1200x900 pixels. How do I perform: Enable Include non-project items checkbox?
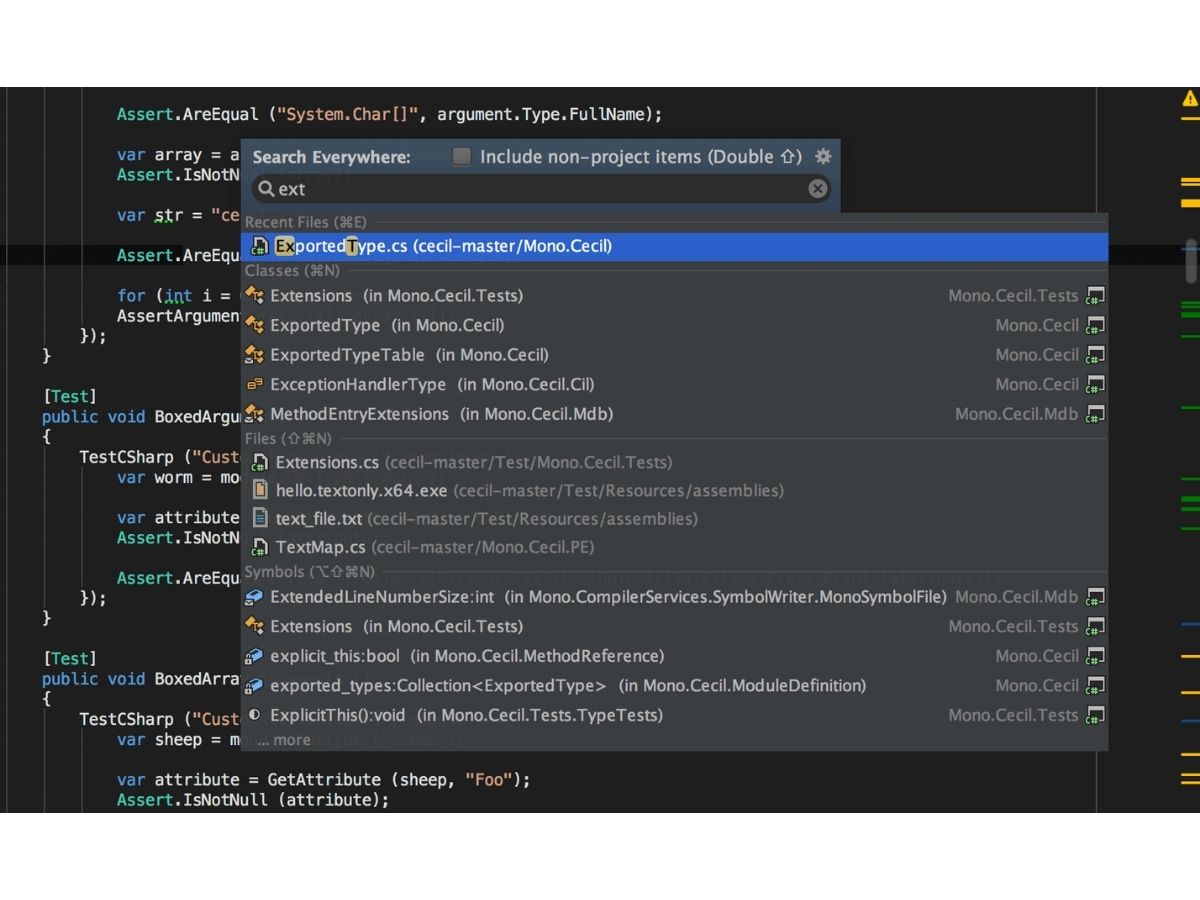(x=461, y=156)
